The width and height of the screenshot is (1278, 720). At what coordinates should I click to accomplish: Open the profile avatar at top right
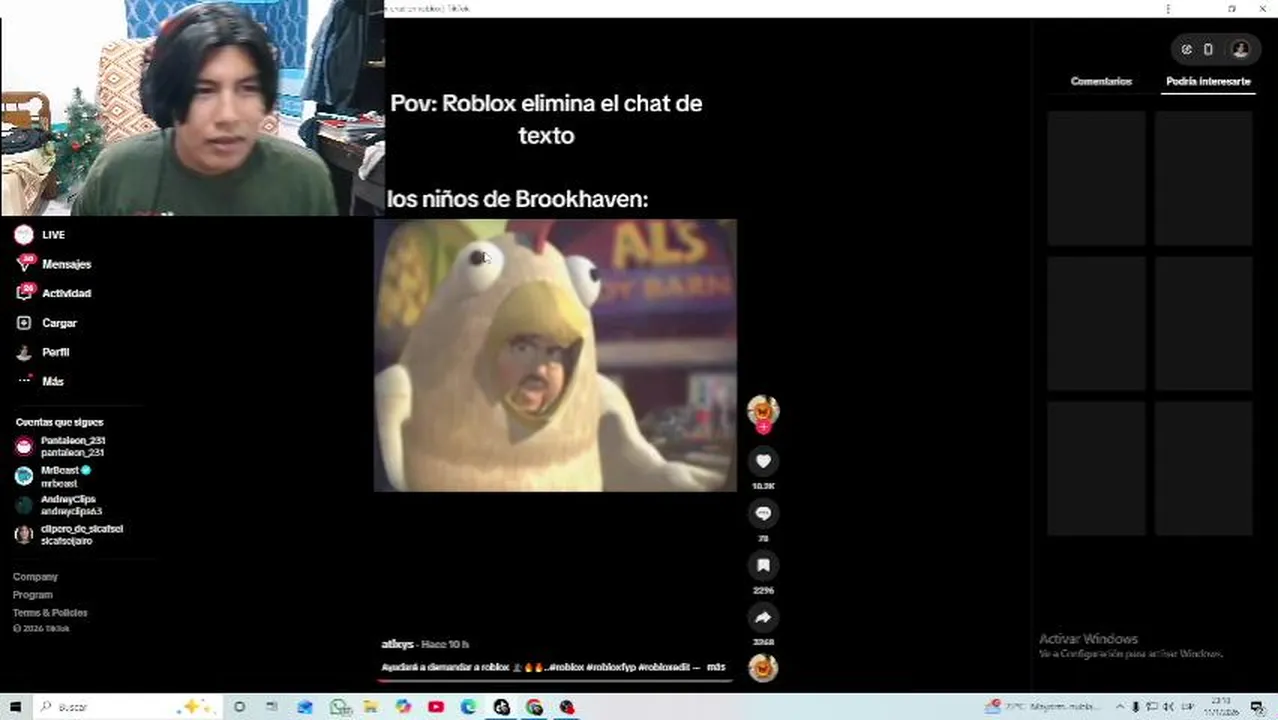(1240, 49)
